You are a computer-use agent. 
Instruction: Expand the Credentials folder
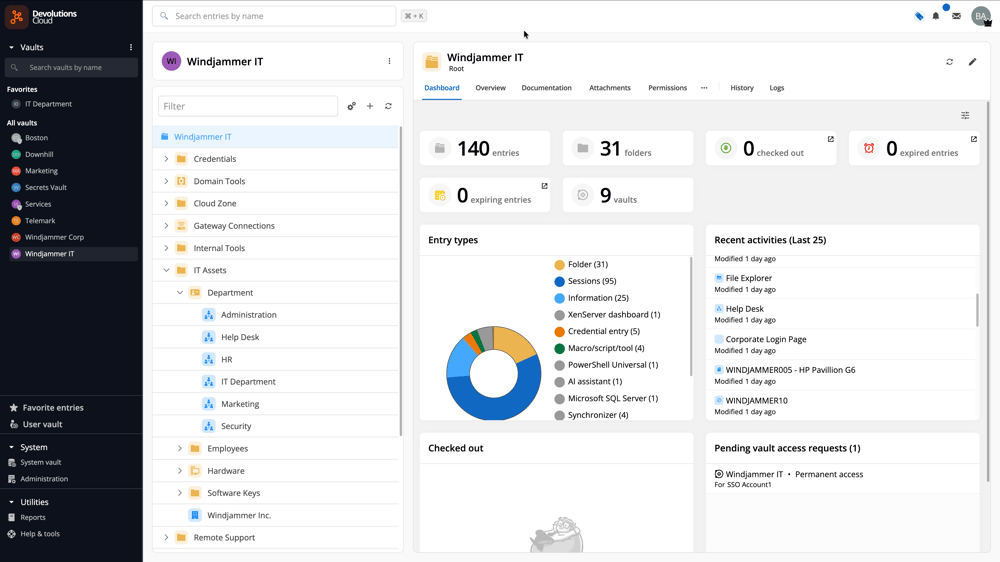(x=166, y=159)
